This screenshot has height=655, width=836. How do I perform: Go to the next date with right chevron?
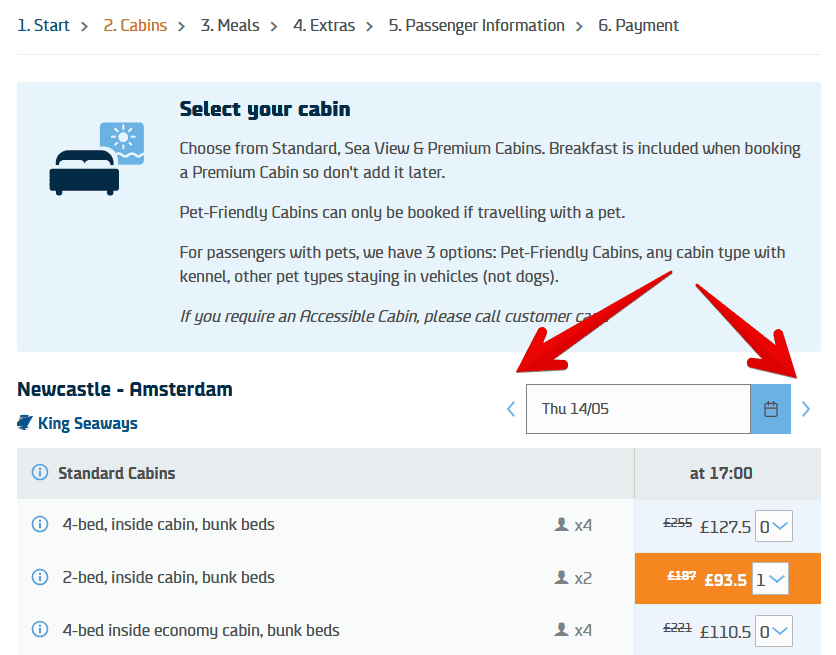click(x=807, y=409)
